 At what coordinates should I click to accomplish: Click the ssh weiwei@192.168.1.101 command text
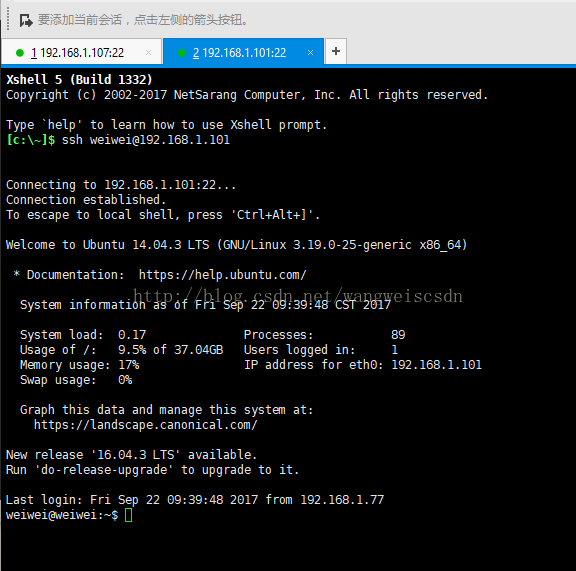tap(146, 140)
